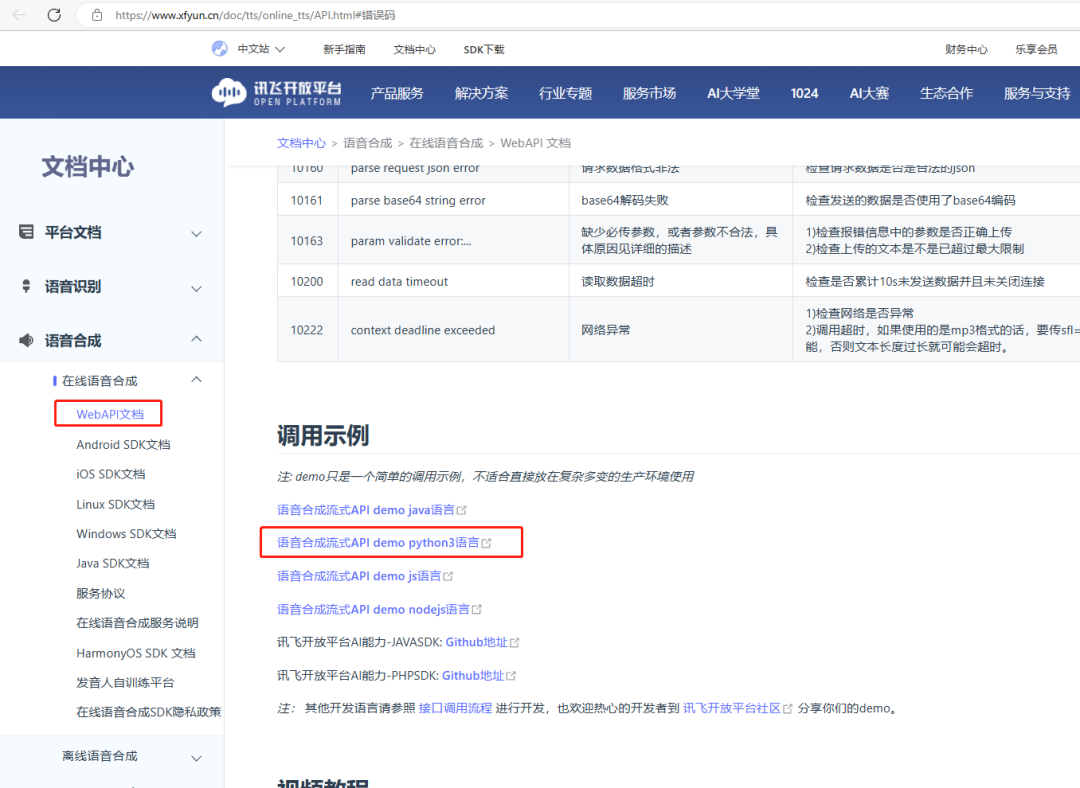Click the globe icon beside 中文站
This screenshot has width=1080, height=788.
tap(220, 49)
